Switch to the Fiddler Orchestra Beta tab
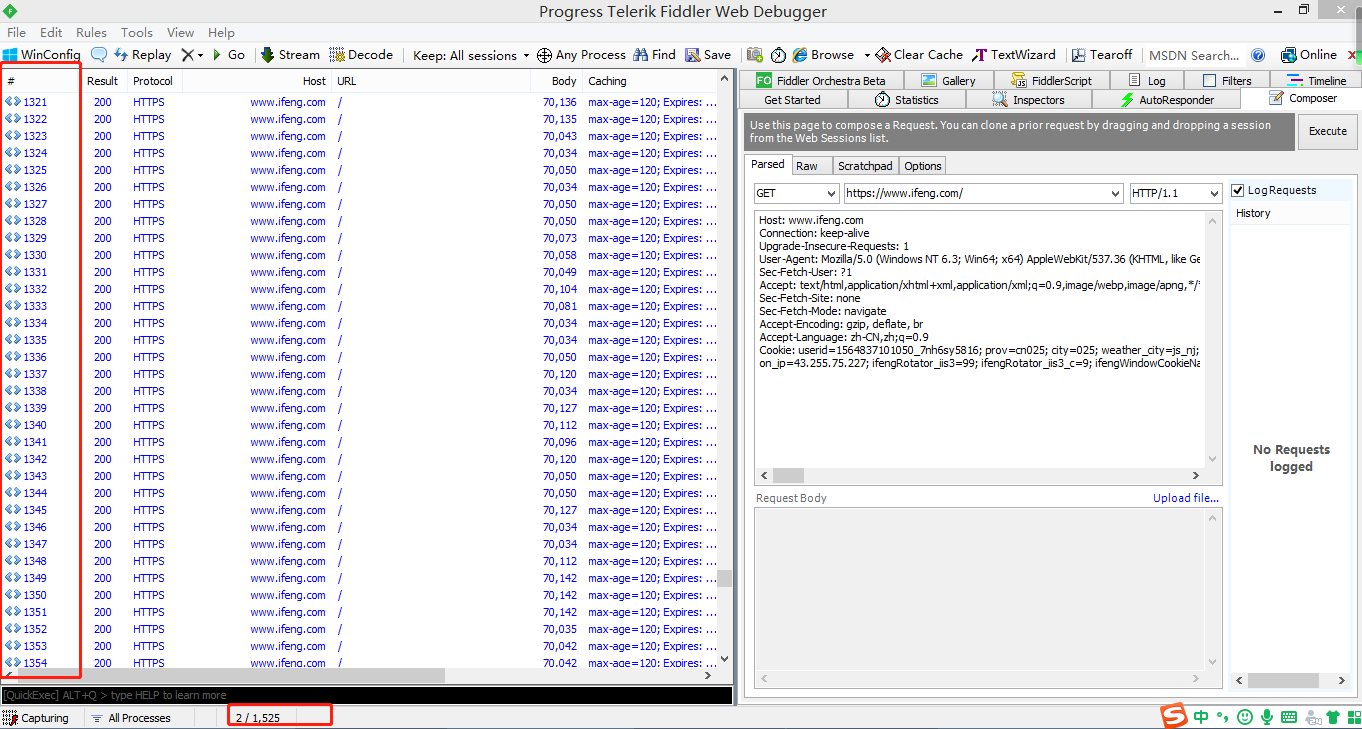 point(820,80)
